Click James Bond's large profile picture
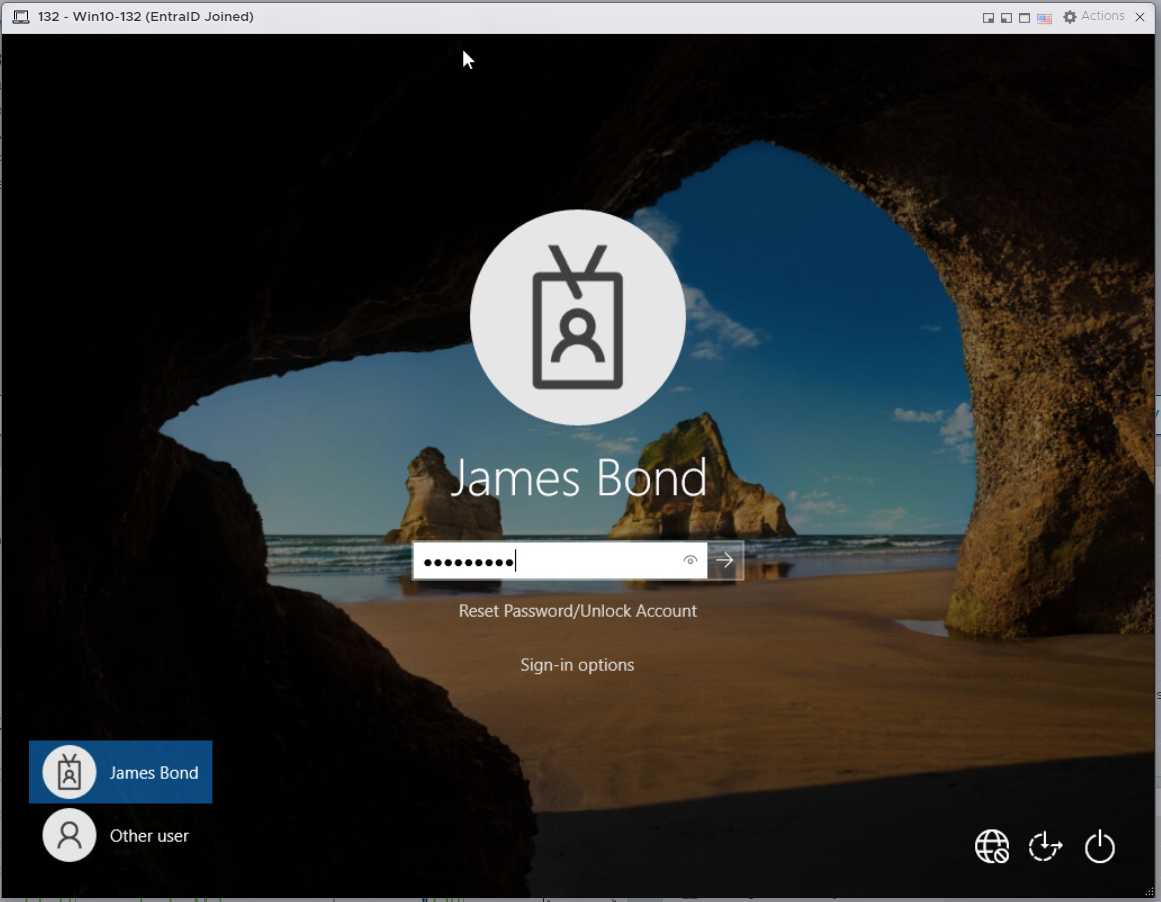The height and width of the screenshot is (902, 1161). click(577, 317)
